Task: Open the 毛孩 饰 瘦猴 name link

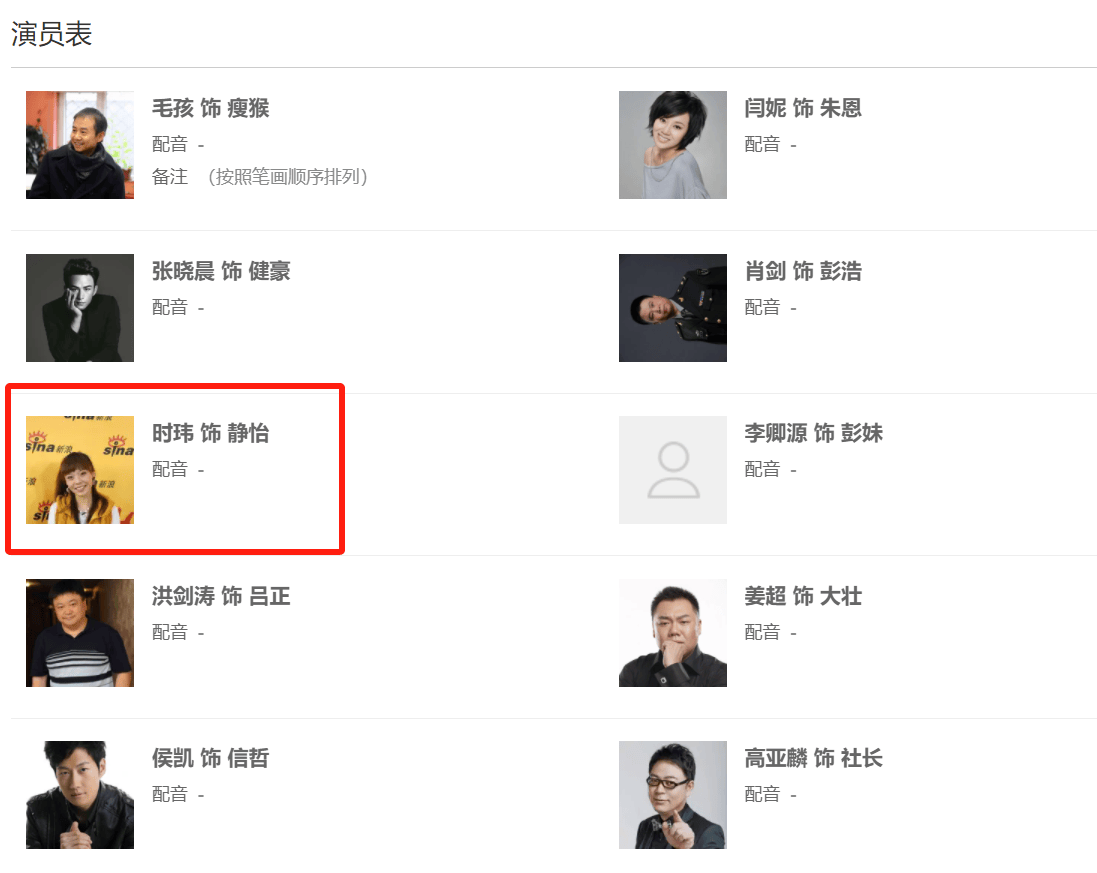Action: tap(210, 108)
